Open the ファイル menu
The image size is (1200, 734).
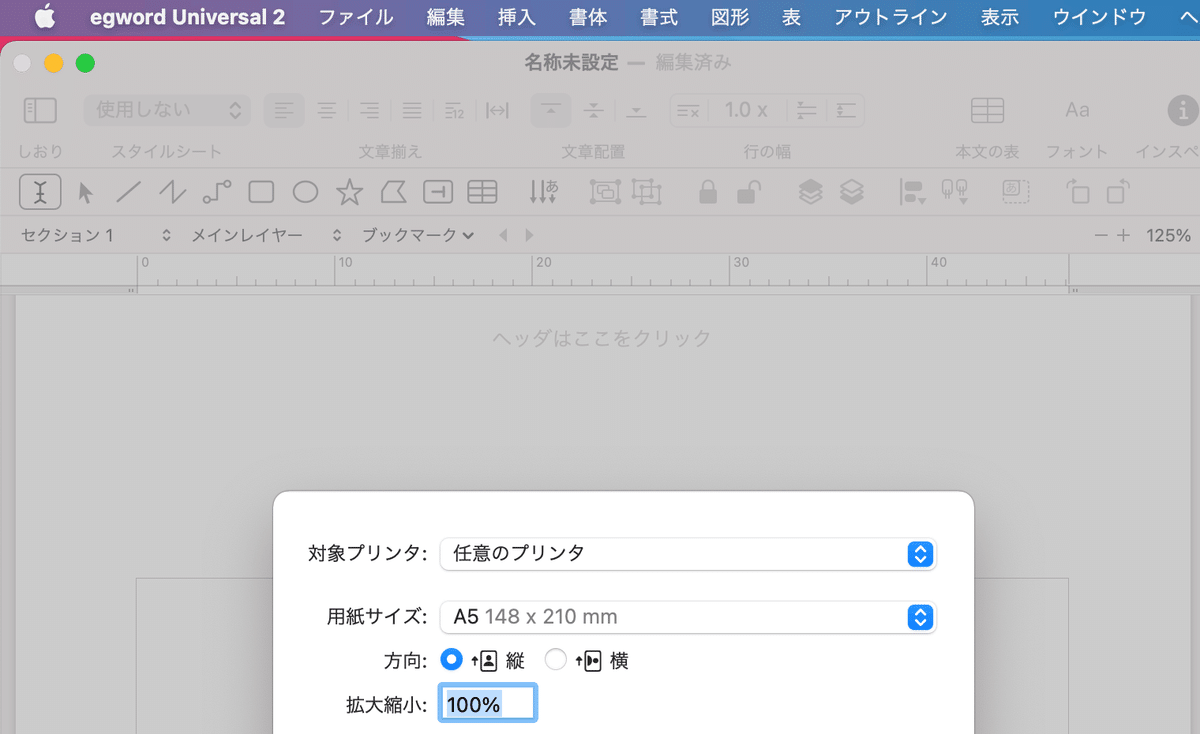tap(356, 17)
